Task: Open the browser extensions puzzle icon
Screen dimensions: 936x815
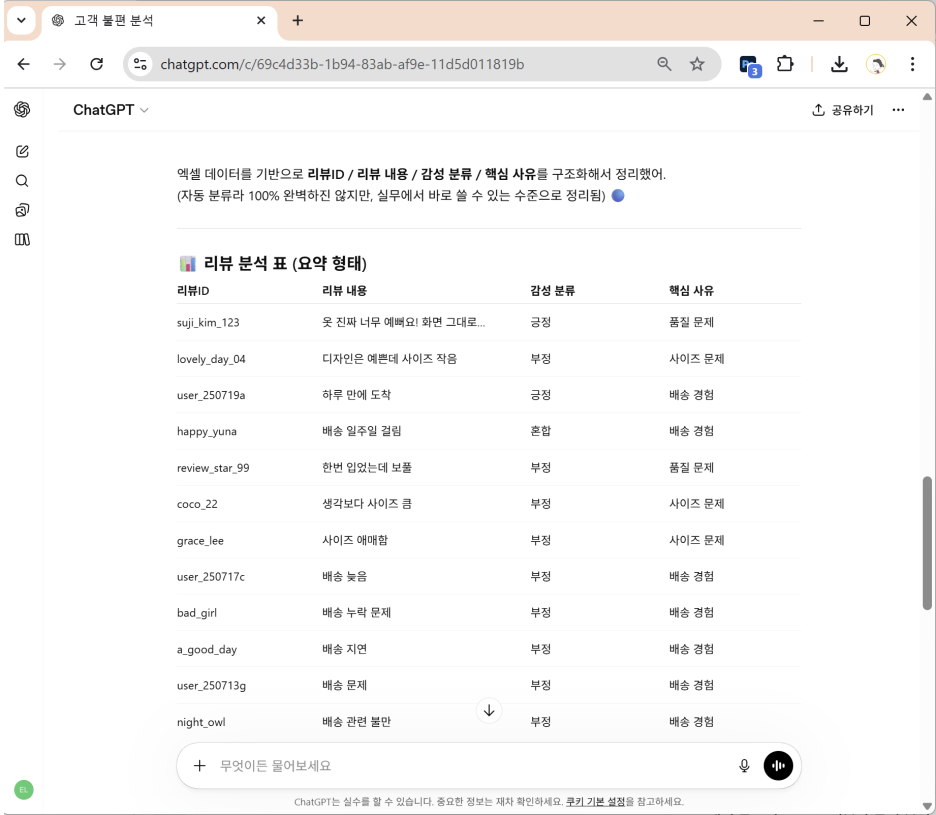Action: coord(787,64)
